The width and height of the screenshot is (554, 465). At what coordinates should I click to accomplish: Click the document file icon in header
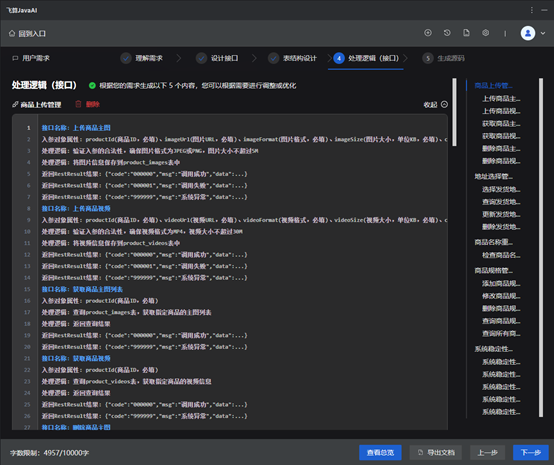[x=466, y=33]
